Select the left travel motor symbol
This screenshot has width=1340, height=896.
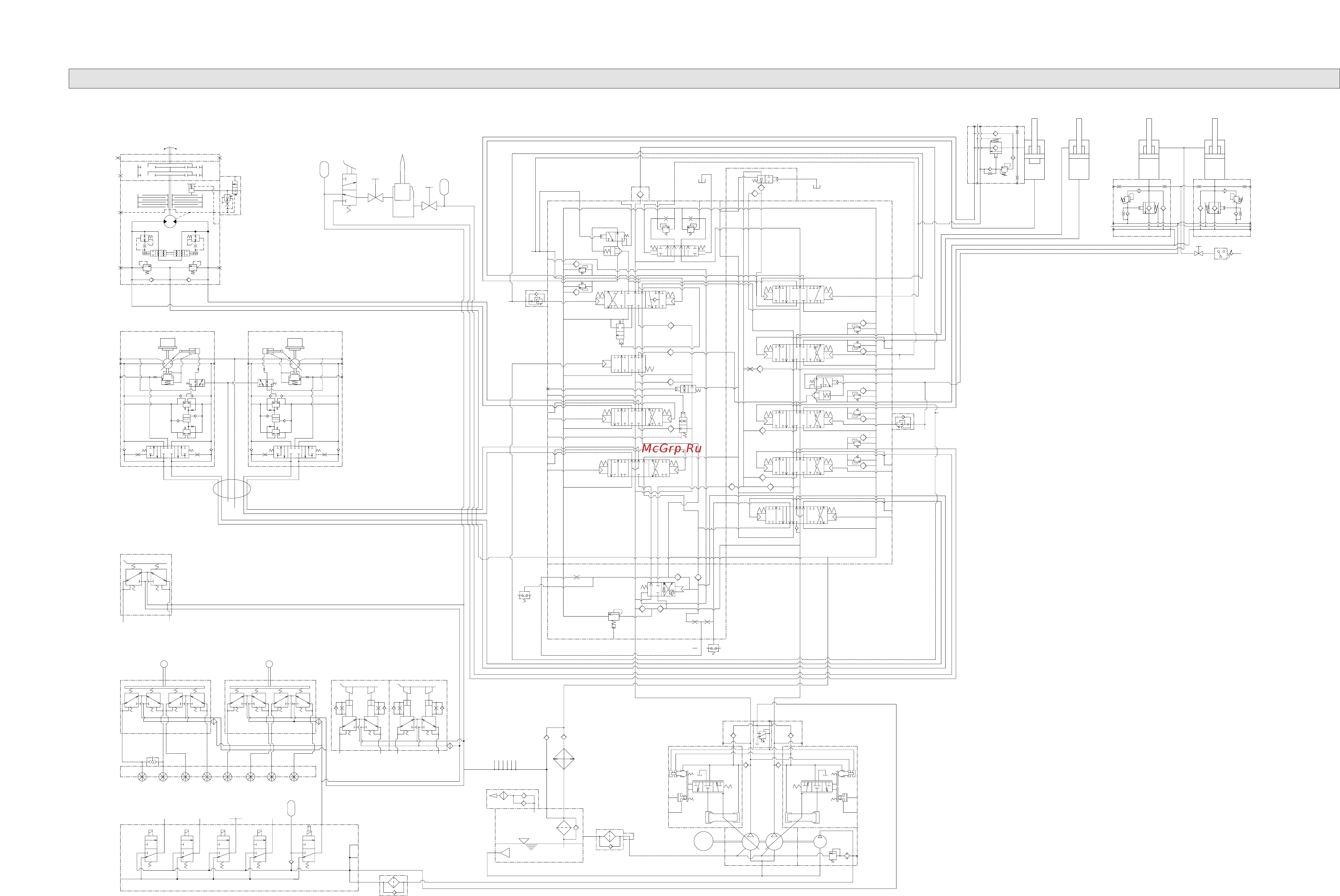click(x=168, y=364)
